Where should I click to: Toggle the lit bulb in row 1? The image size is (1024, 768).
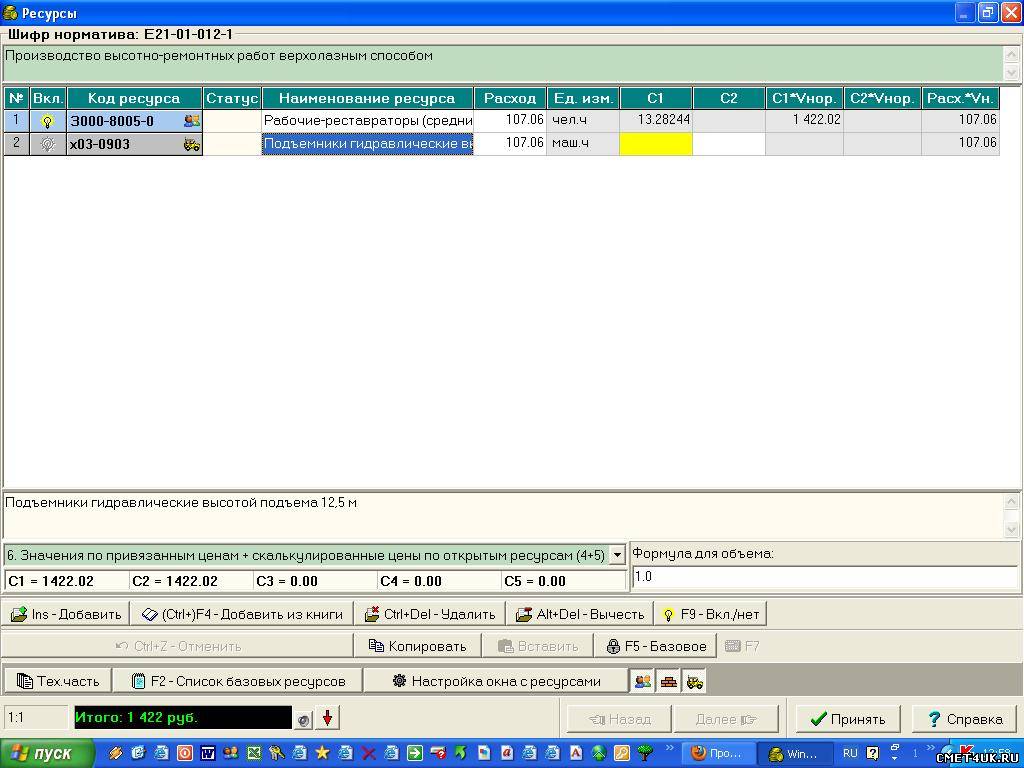(x=47, y=121)
